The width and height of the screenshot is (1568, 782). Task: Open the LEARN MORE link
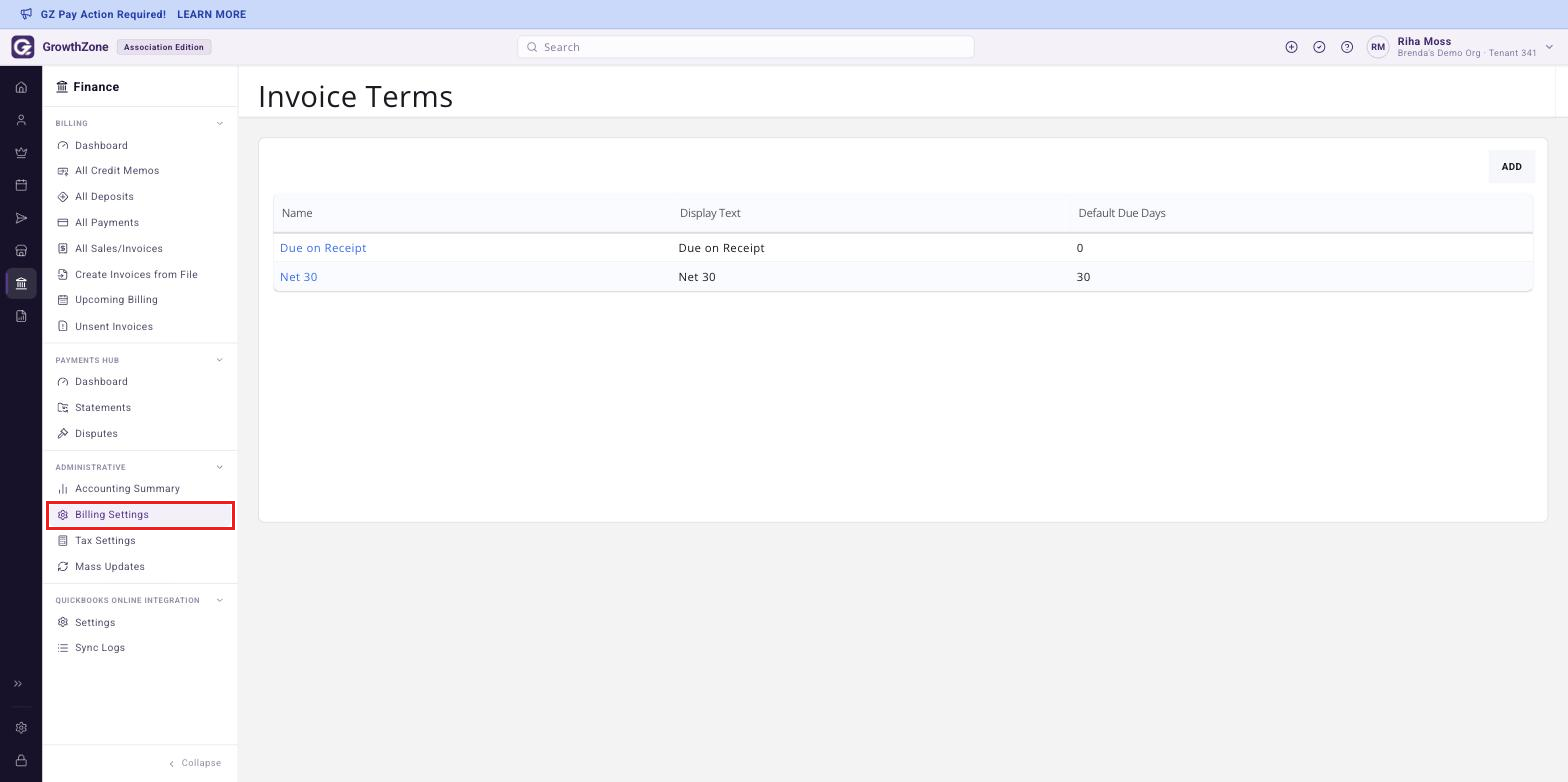[x=211, y=14]
